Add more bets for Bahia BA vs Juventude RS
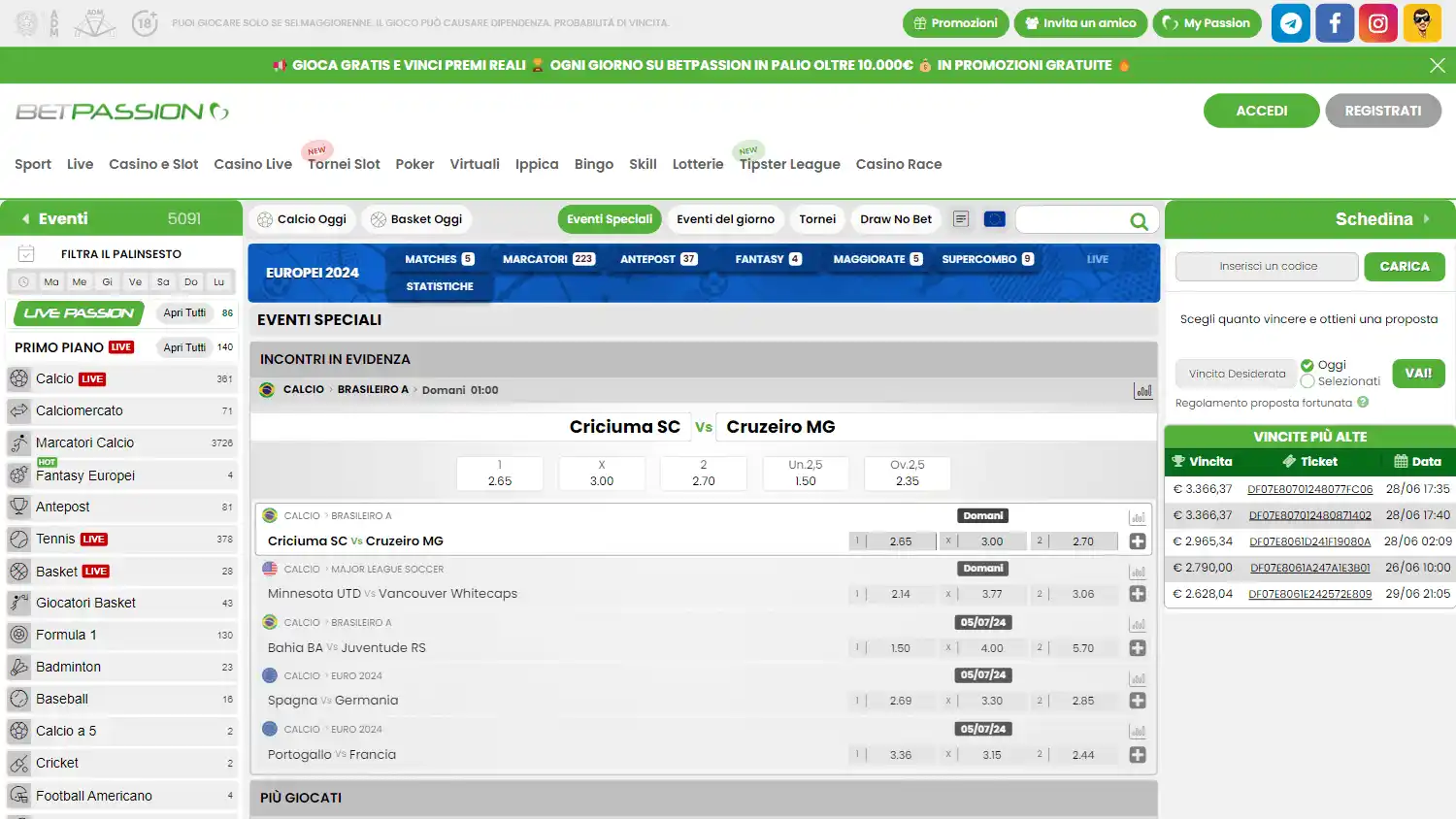 [1138, 648]
